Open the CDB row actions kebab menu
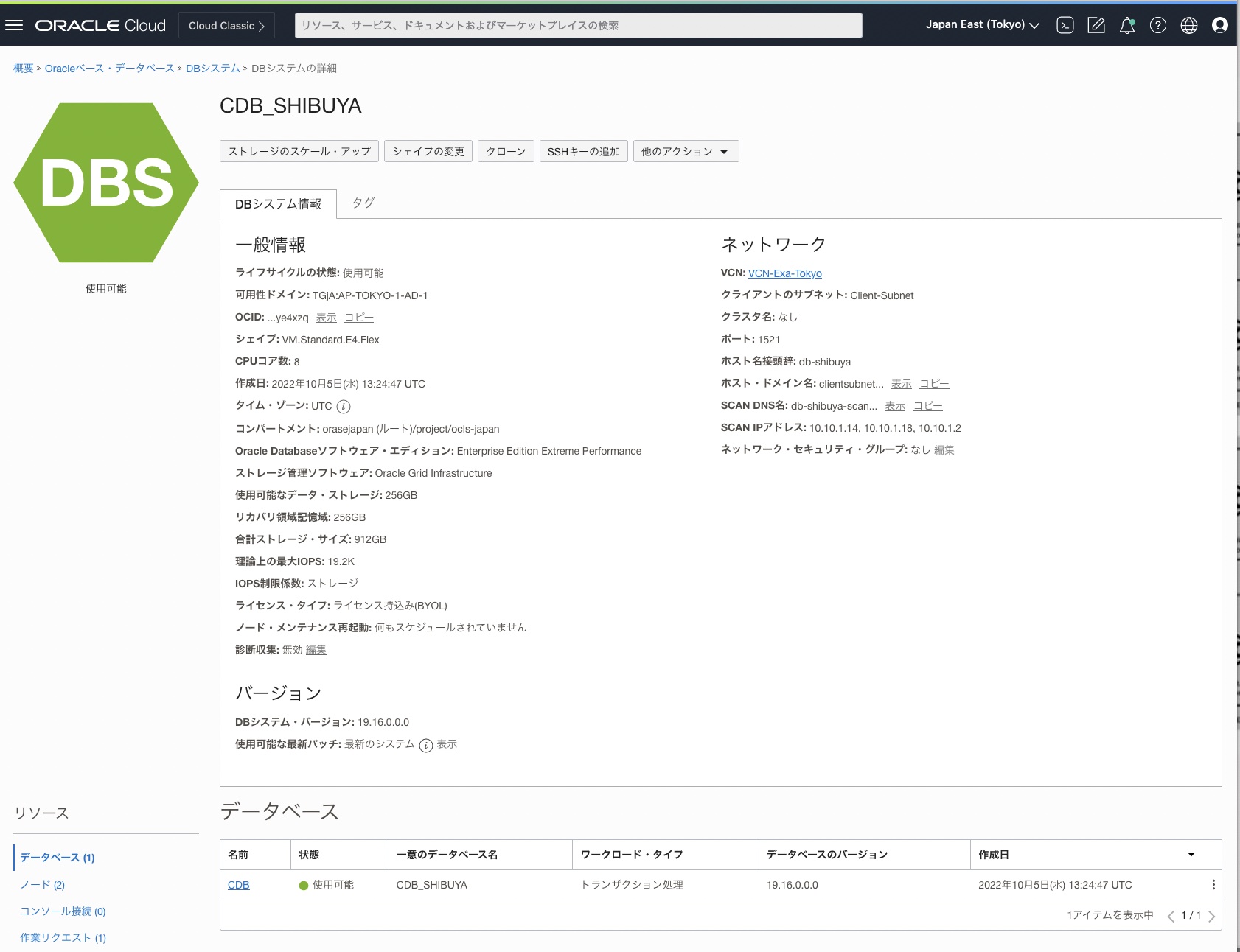Viewport: 1240px width, 952px height. (1213, 885)
